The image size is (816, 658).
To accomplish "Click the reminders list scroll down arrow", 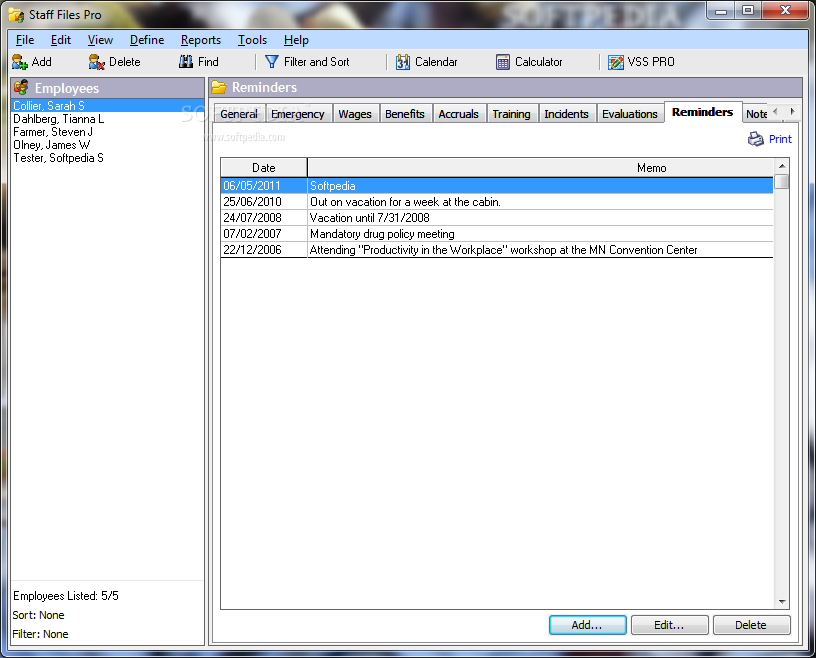I will tap(782, 601).
